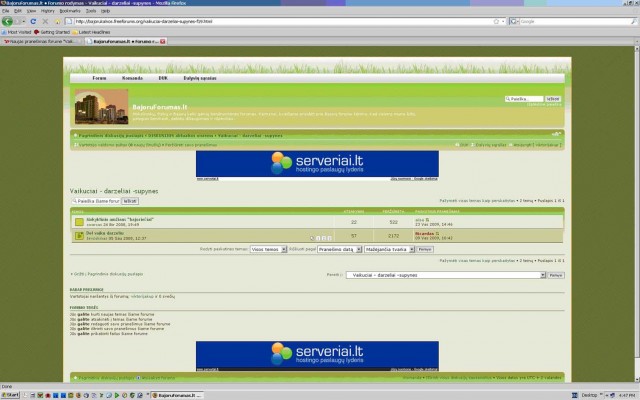Open the View menu
640x400 pixels.
point(31,11)
